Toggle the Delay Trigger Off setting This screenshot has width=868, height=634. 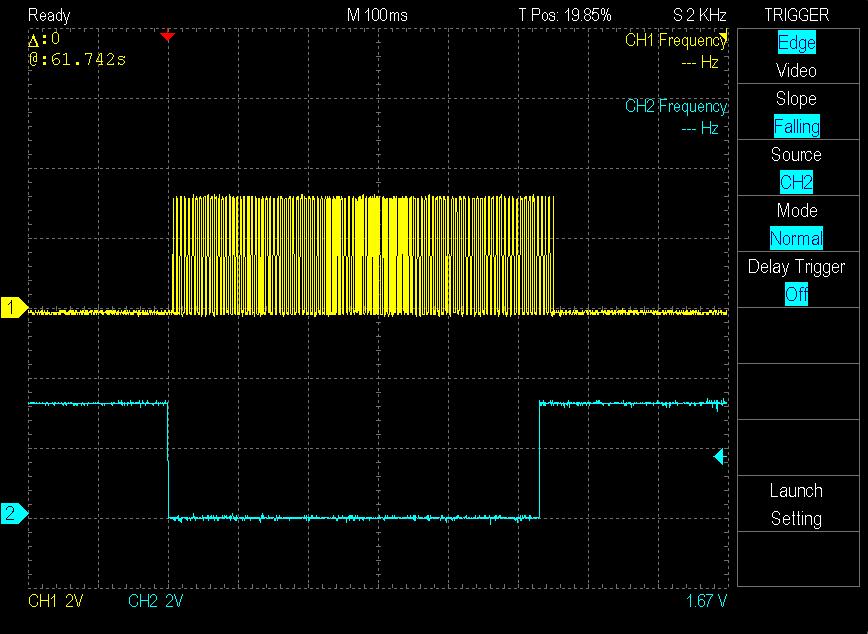[796, 294]
